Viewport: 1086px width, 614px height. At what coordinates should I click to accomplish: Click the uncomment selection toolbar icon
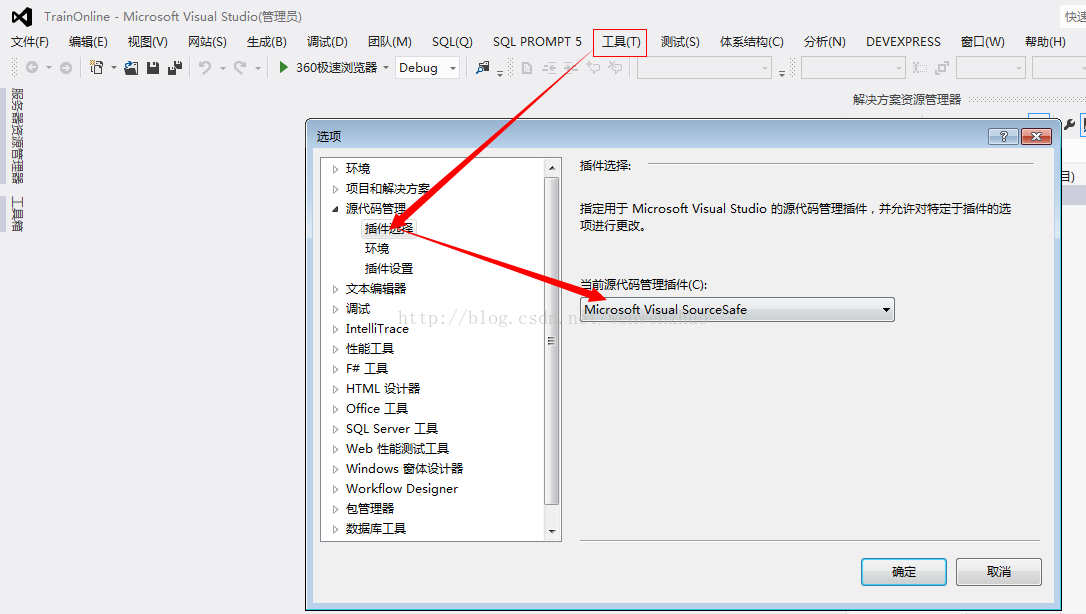click(x=615, y=68)
